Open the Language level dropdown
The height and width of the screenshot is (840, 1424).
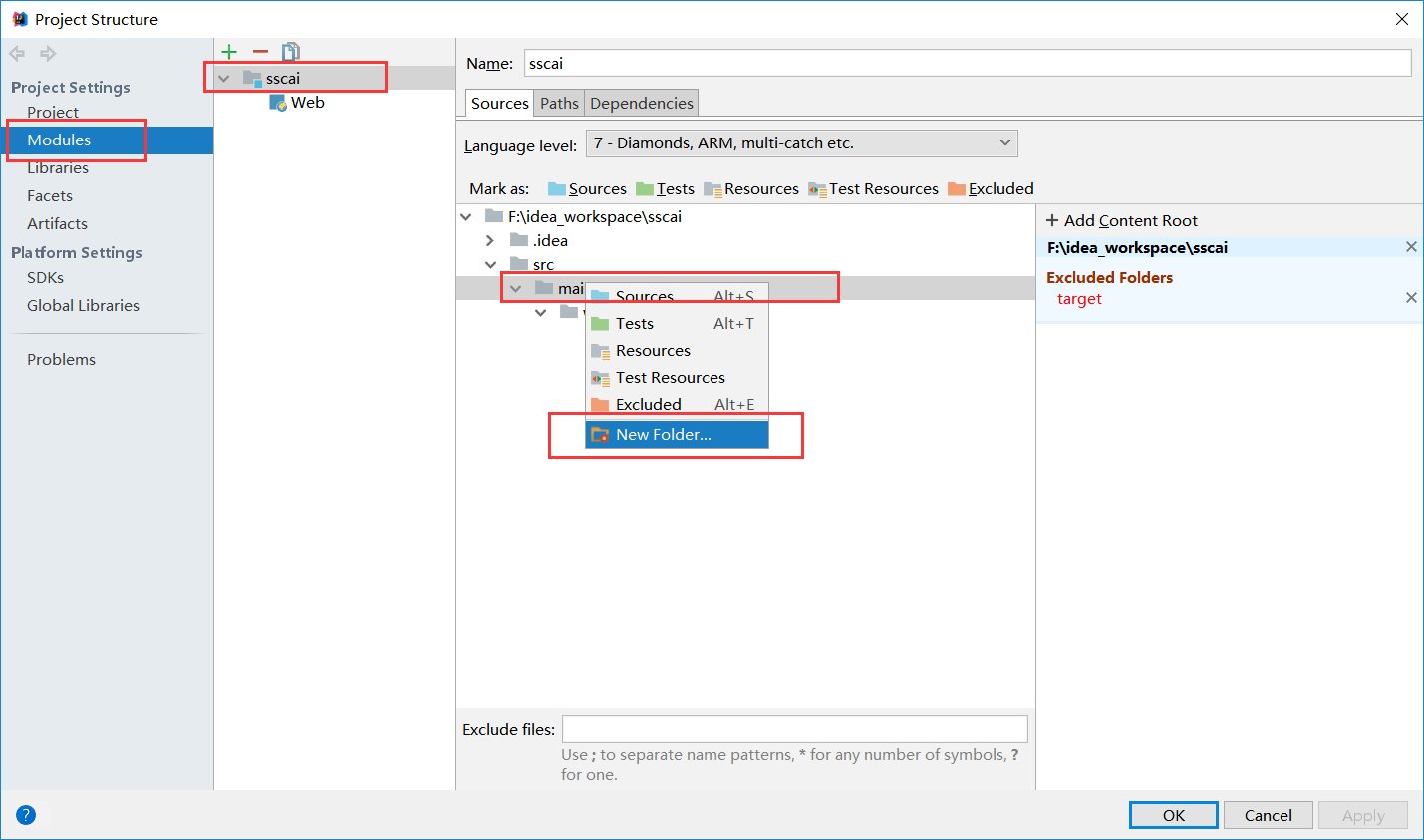click(x=801, y=143)
